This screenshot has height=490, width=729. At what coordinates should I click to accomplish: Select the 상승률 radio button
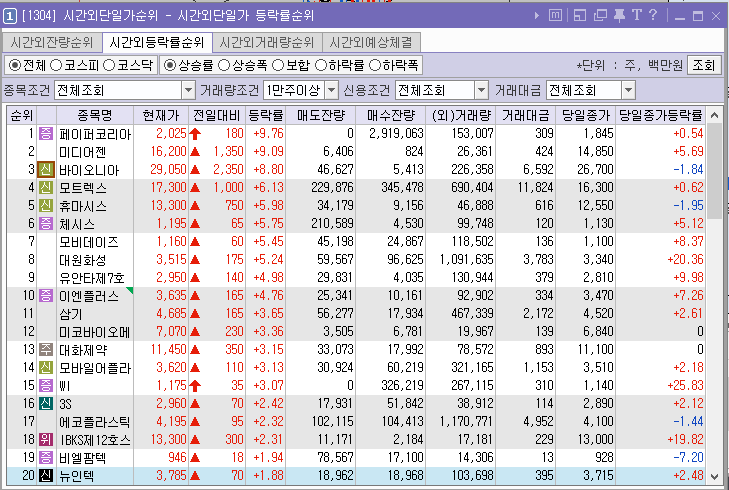170,65
